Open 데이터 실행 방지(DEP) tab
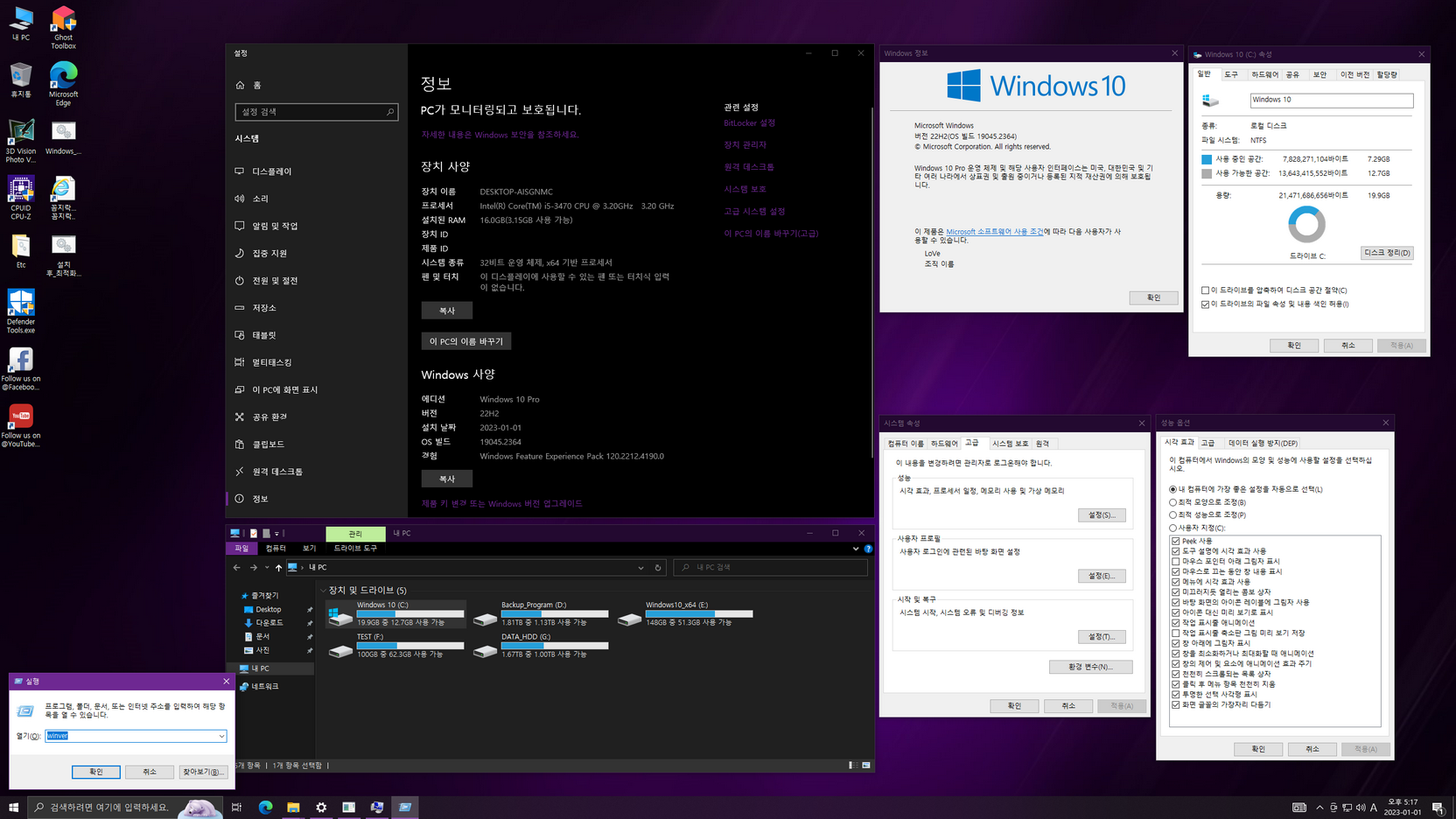This screenshot has height=819, width=1456. [1263, 443]
